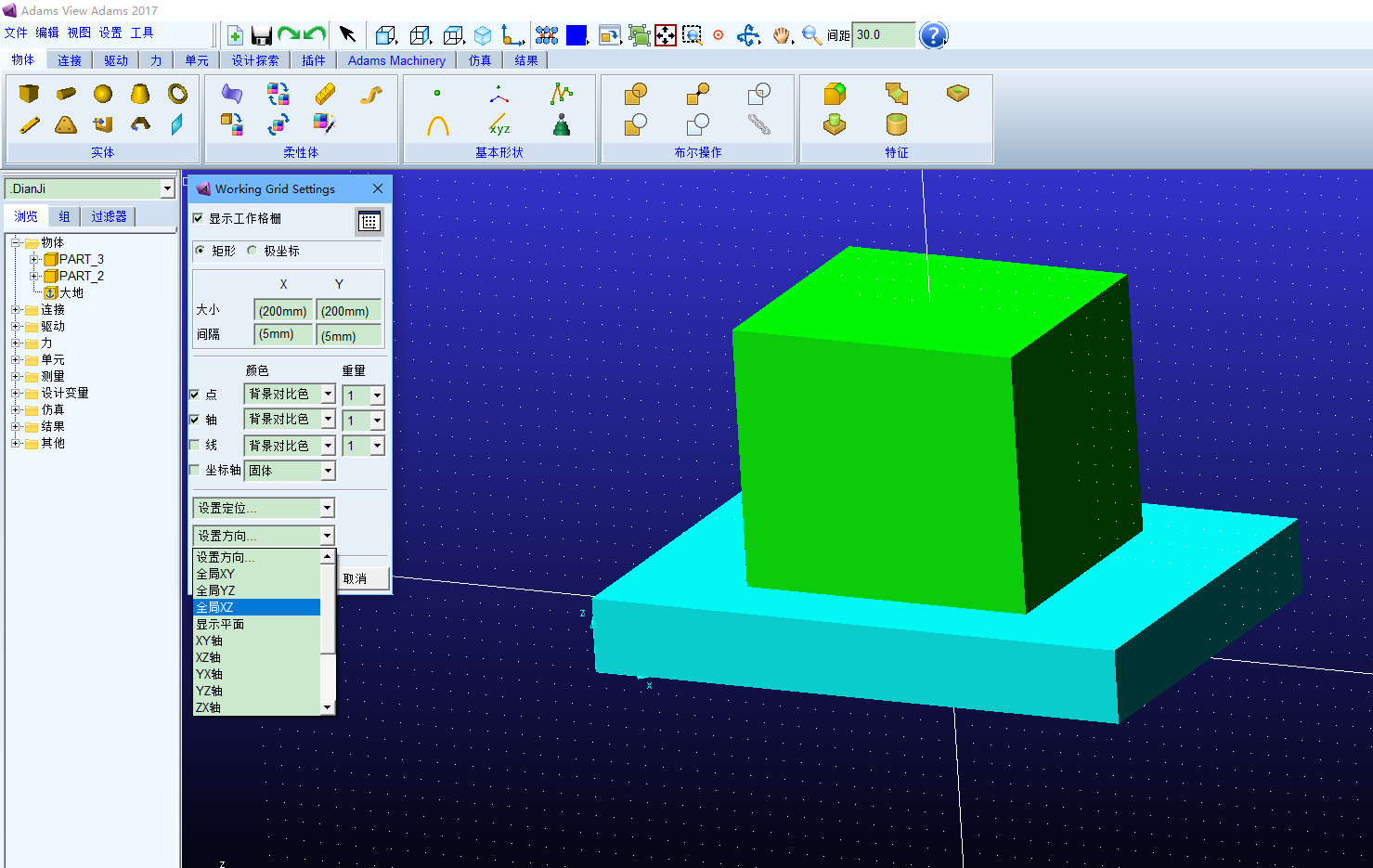Viewport: 1373px width, 868px height.
Task: Choose 全局XZ from orientation list
Action: [256, 607]
